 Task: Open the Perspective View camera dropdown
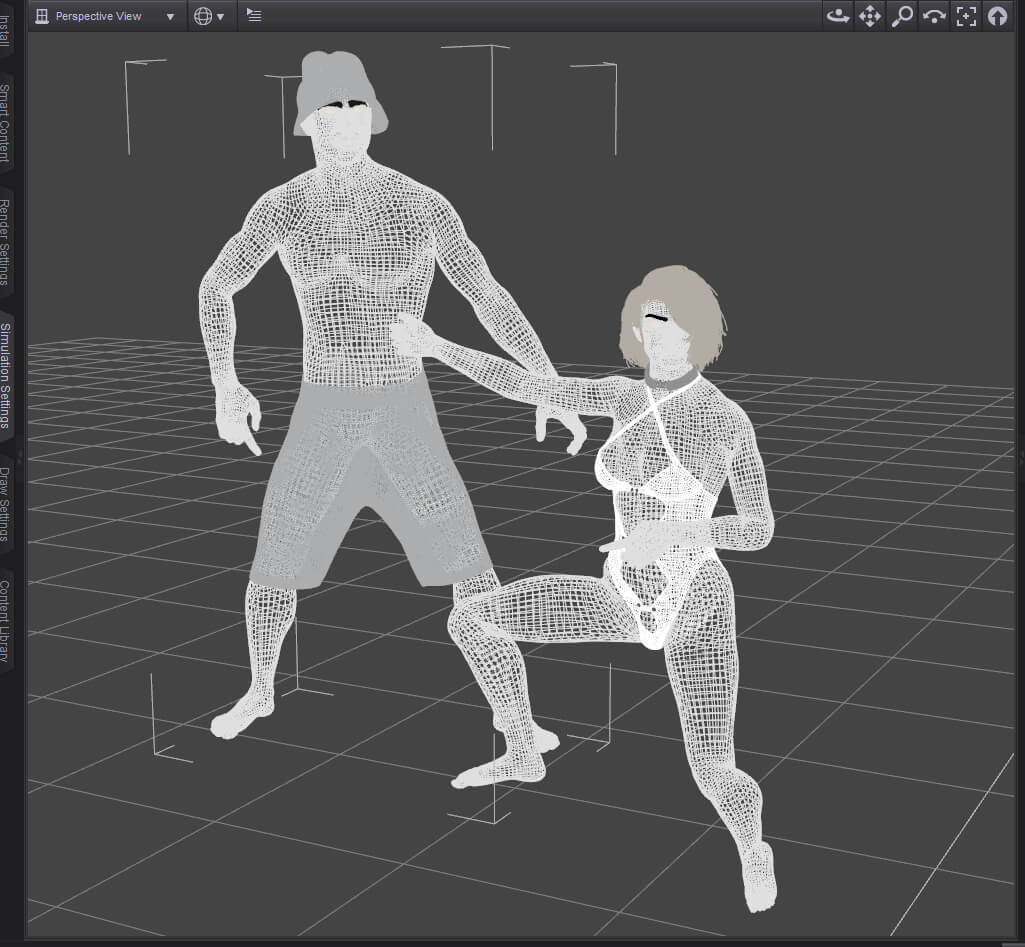pos(106,16)
